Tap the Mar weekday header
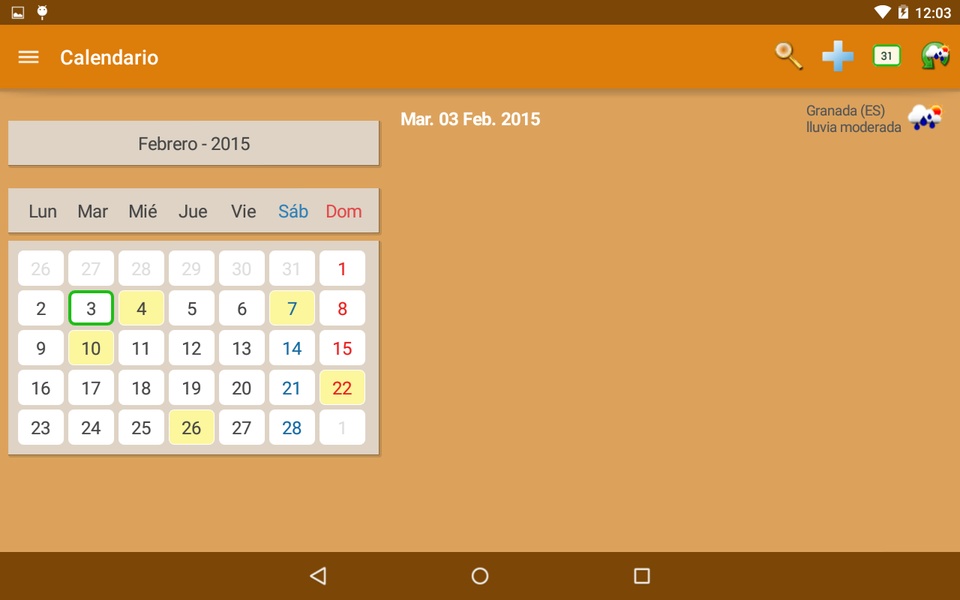 point(92,211)
